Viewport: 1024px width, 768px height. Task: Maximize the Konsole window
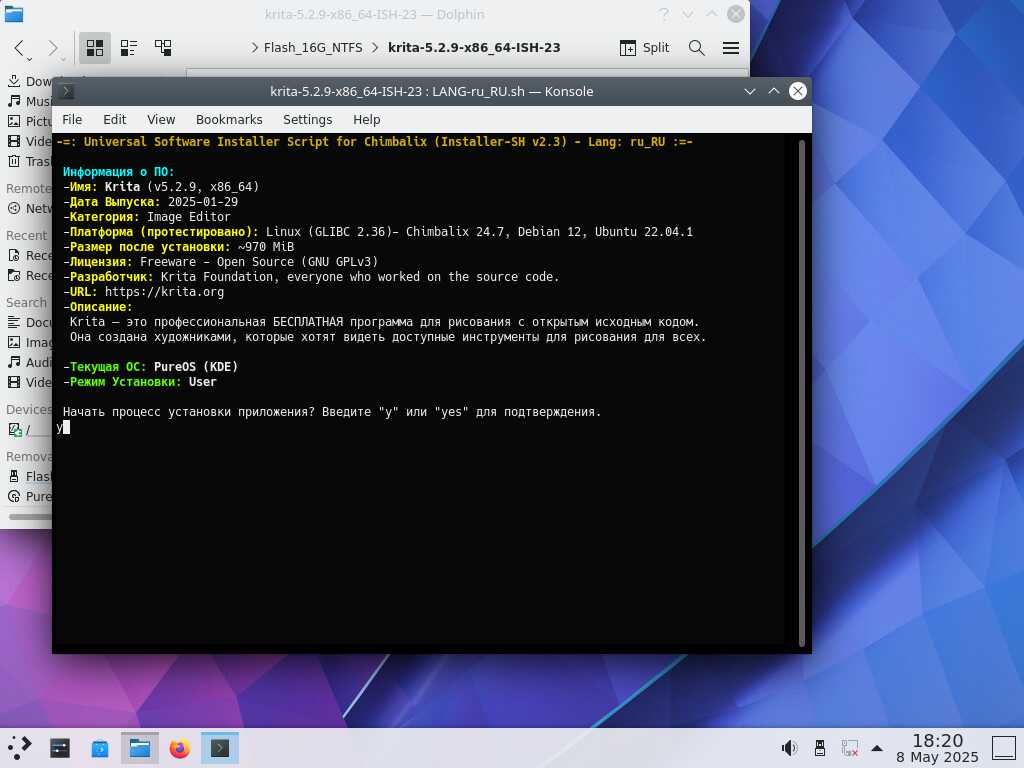tap(774, 91)
